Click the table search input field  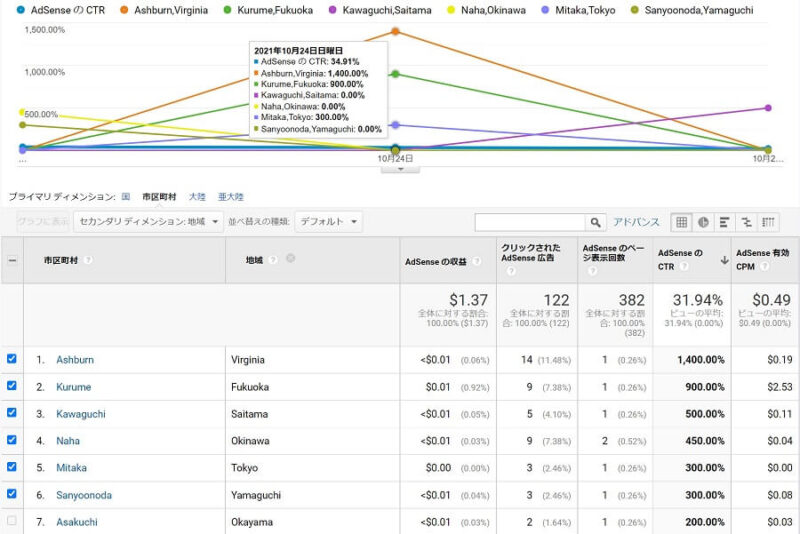coord(530,222)
